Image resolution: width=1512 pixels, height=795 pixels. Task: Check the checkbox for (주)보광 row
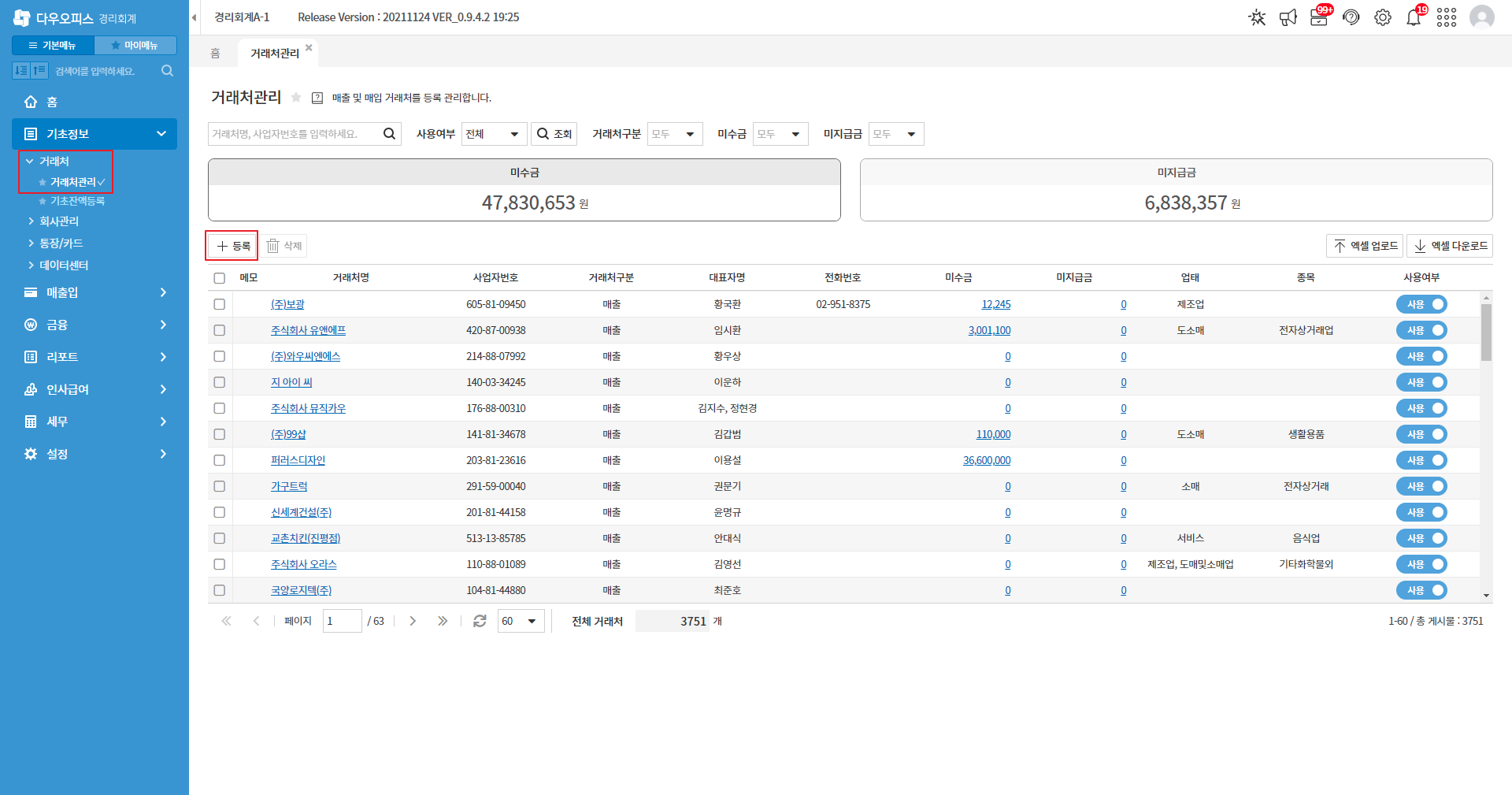(220, 304)
